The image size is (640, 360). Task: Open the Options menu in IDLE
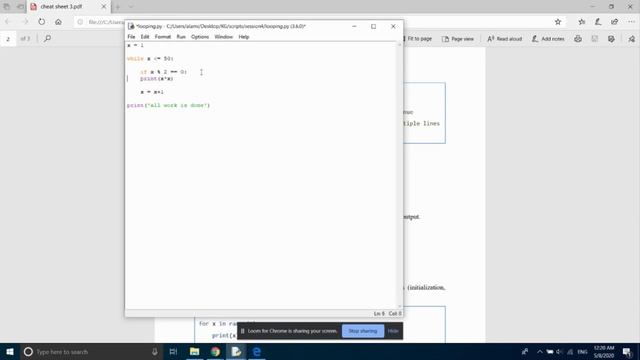click(200, 37)
